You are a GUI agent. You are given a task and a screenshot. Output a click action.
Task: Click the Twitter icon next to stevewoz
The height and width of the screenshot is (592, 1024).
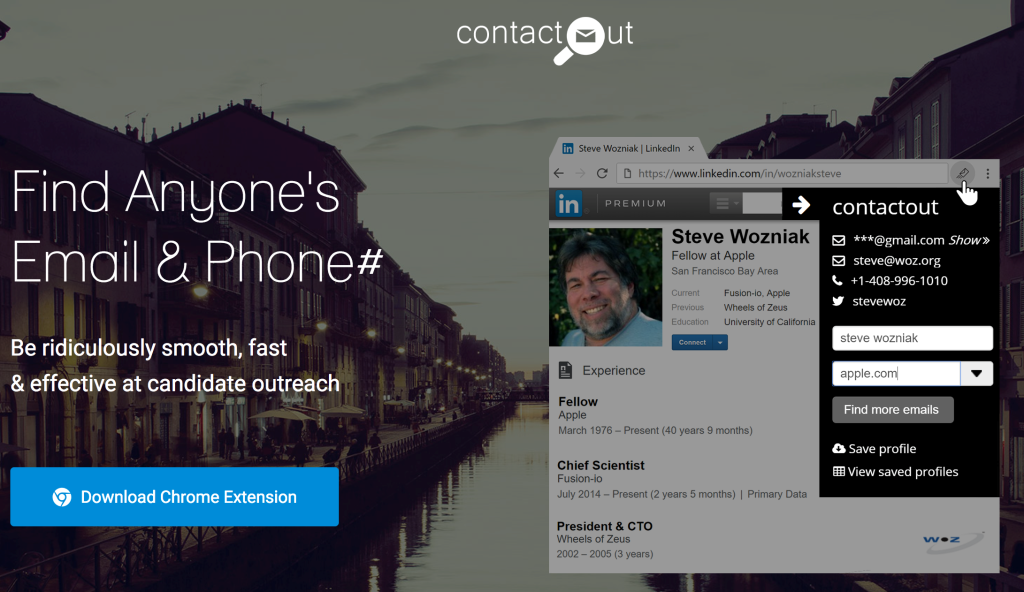coord(839,301)
